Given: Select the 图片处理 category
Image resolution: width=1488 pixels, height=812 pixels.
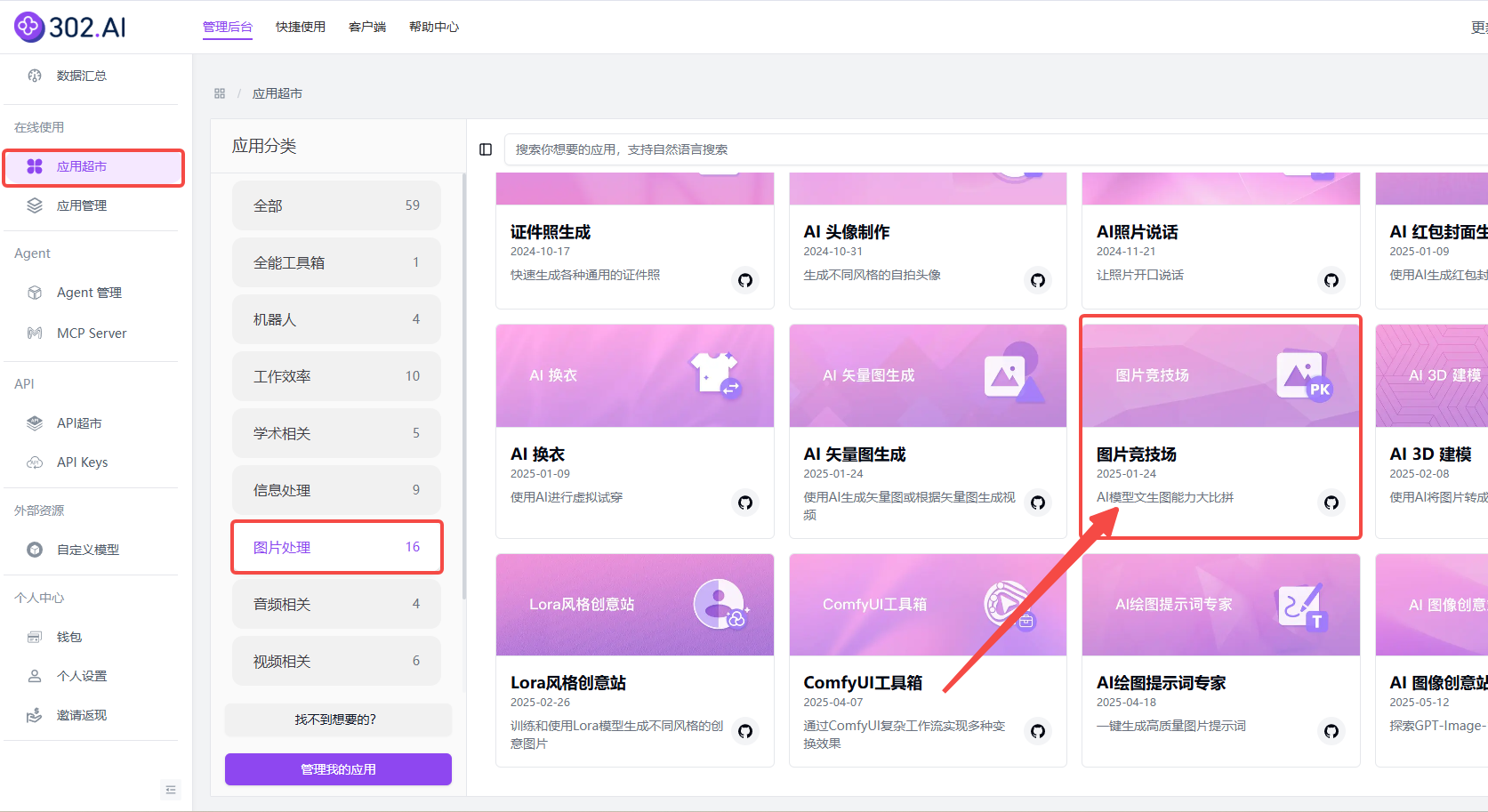Looking at the screenshot, I should [x=336, y=547].
